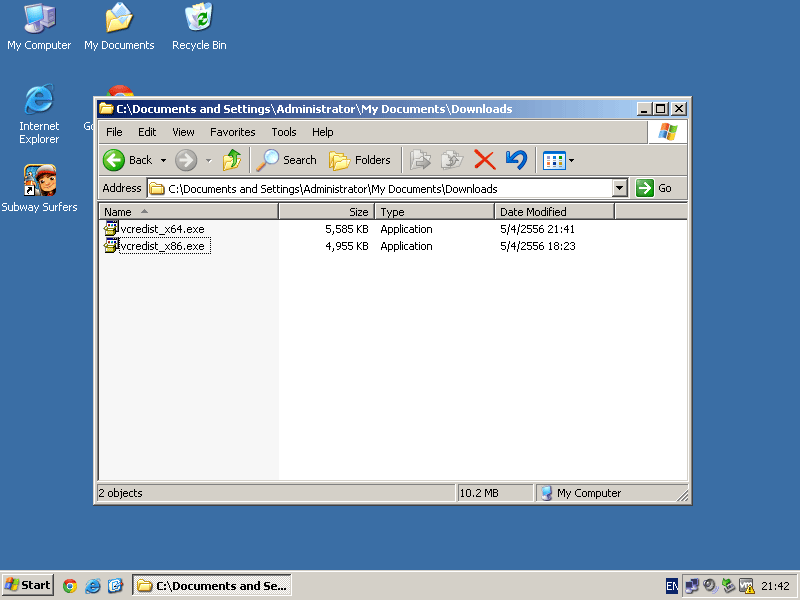Click the 4,955 KB size cell
Viewport: 800px width, 600px height.
coord(347,246)
